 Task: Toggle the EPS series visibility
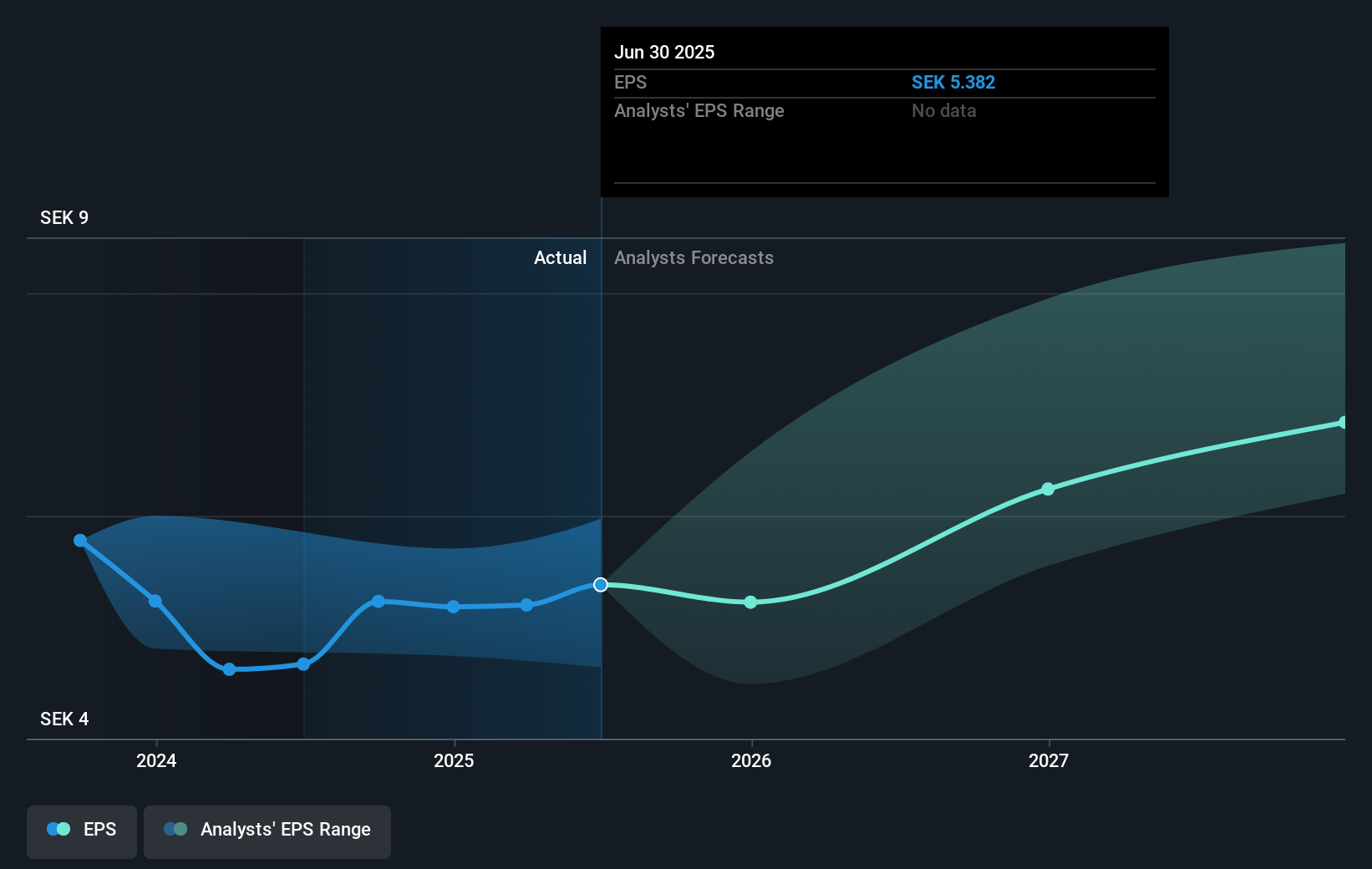81,832
